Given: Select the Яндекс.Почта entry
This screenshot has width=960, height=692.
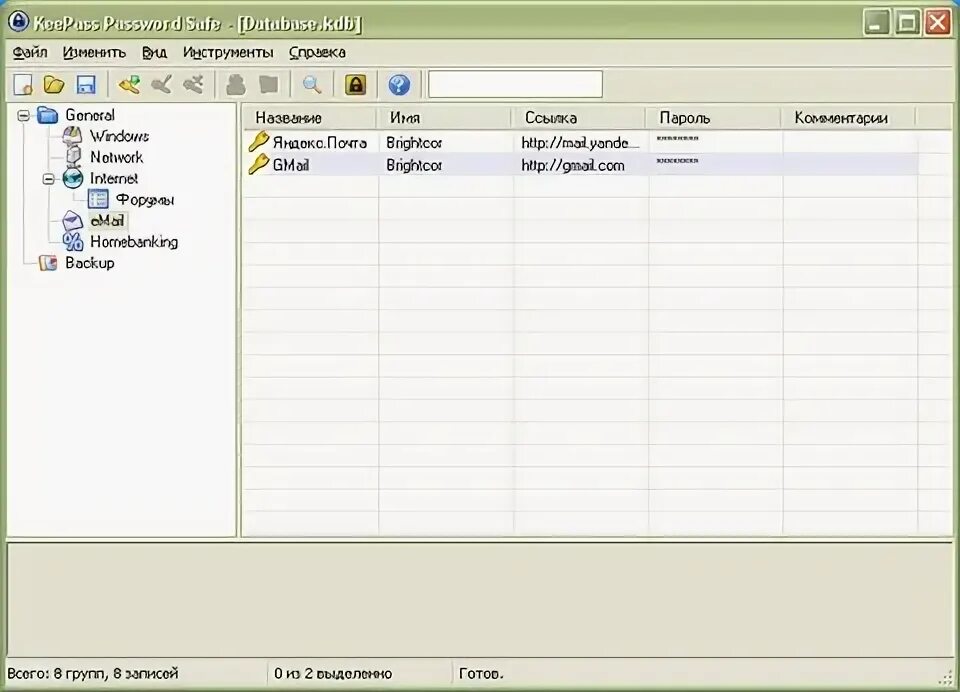Looking at the screenshot, I should click(x=580, y=142).
